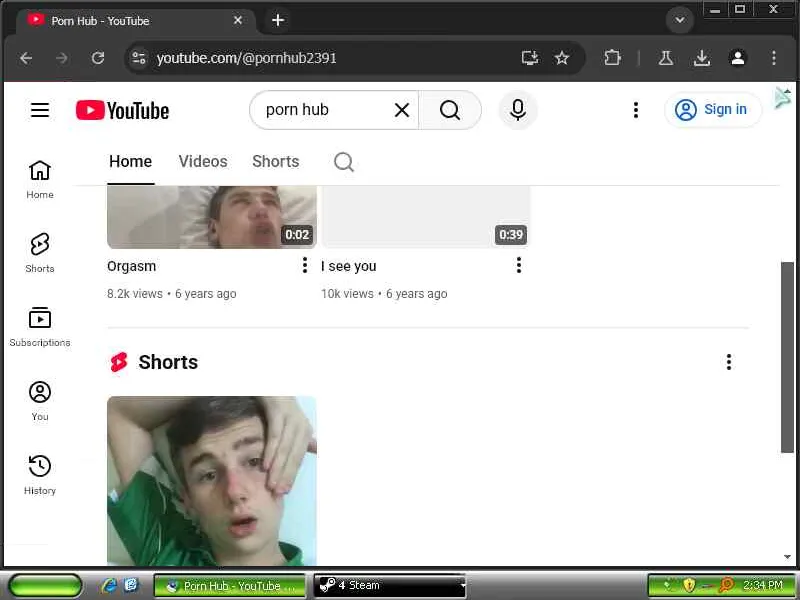The width and height of the screenshot is (800, 600).
Task: Click the shield icon in the system tray
Action: (x=689, y=585)
